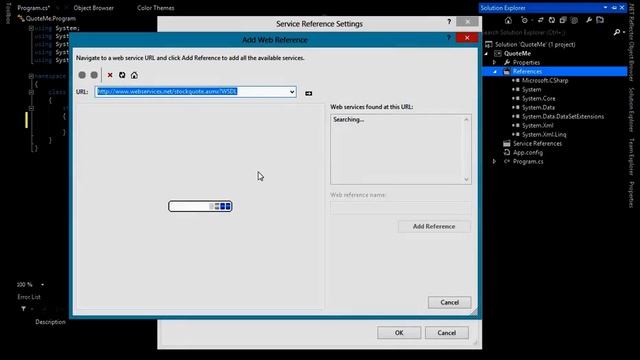
Task: Click the help question mark in Add Web Reference
Action: [x=449, y=38]
